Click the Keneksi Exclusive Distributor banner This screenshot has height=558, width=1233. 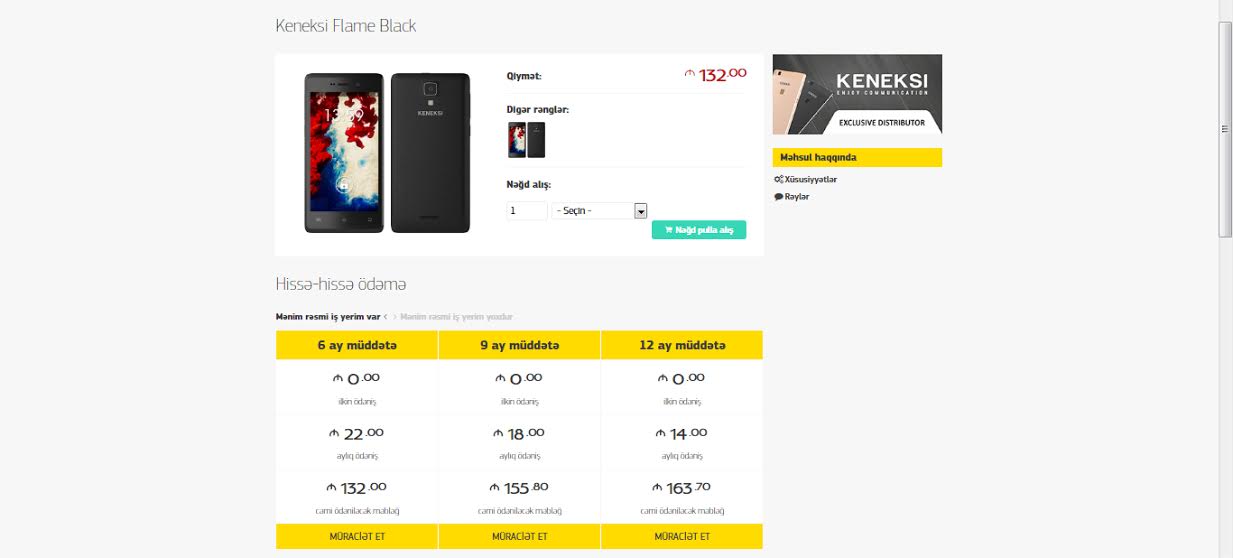coord(857,94)
